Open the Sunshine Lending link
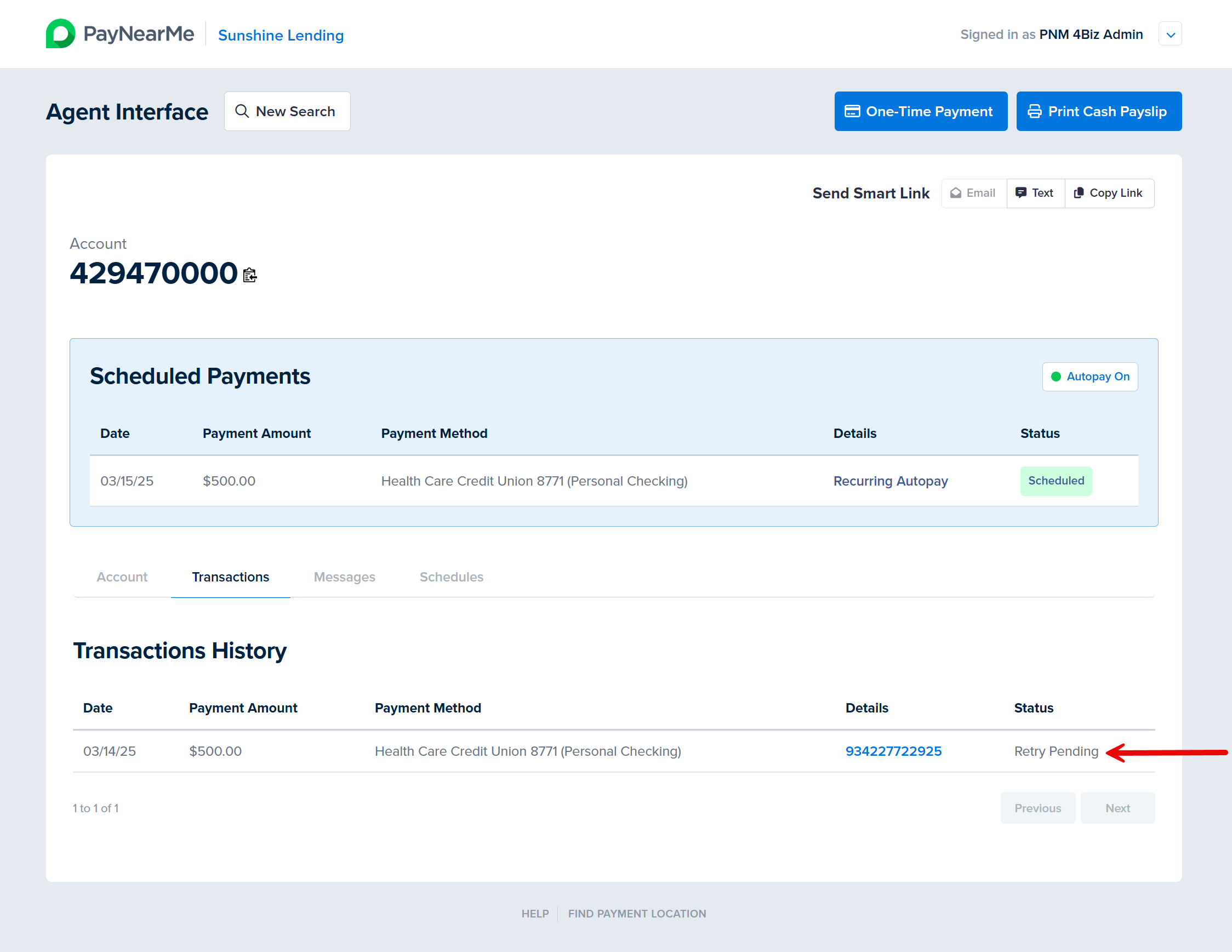1232x952 pixels. point(281,35)
